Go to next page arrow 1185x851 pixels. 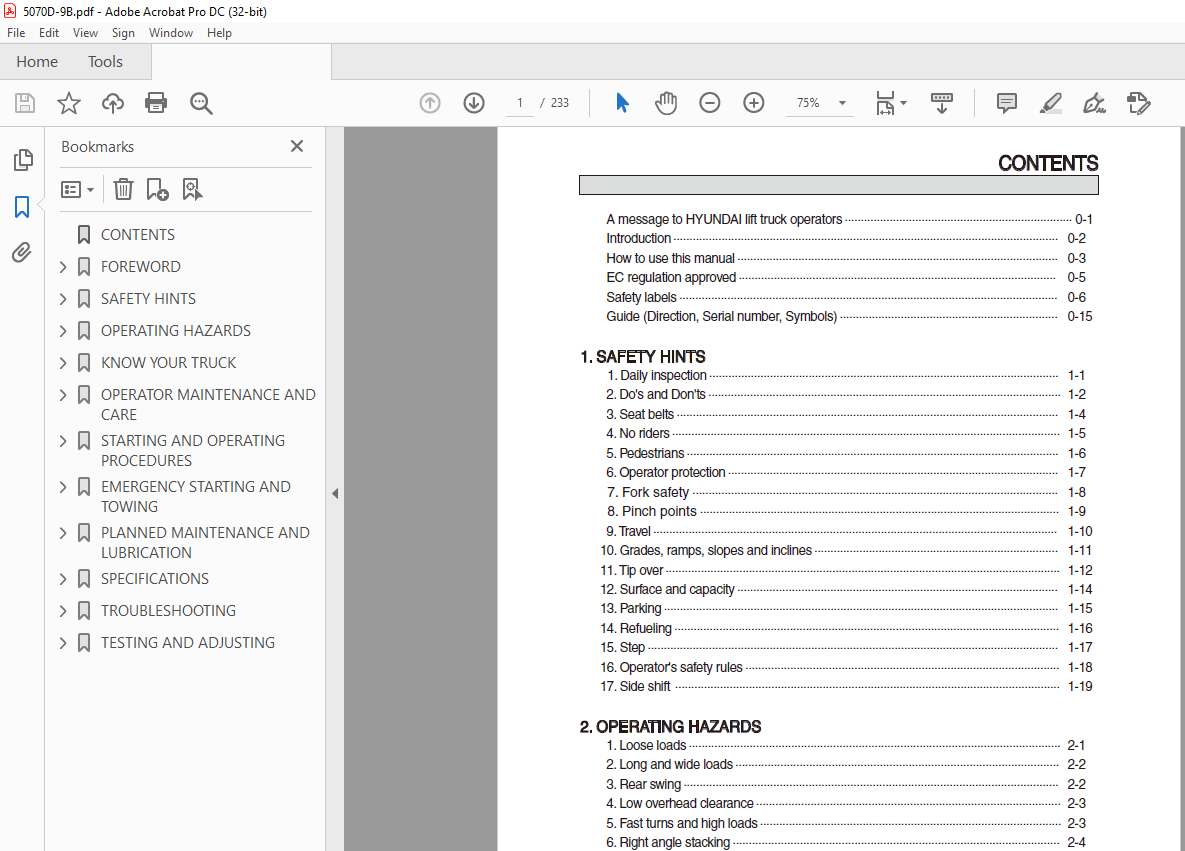(474, 103)
